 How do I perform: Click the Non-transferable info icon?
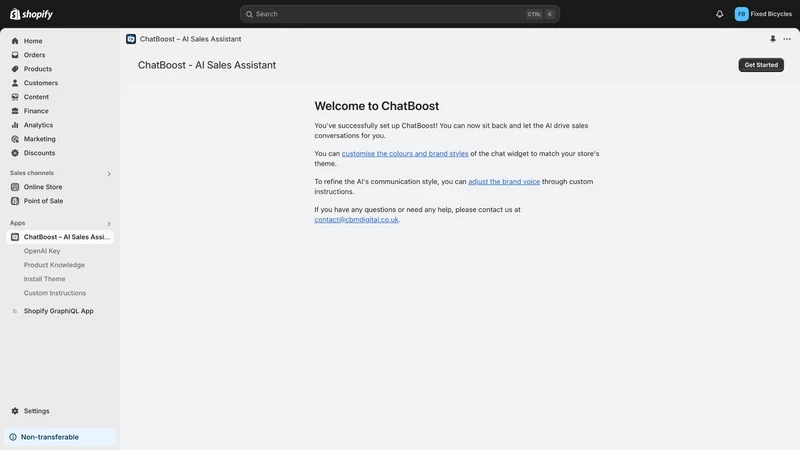point(13,437)
